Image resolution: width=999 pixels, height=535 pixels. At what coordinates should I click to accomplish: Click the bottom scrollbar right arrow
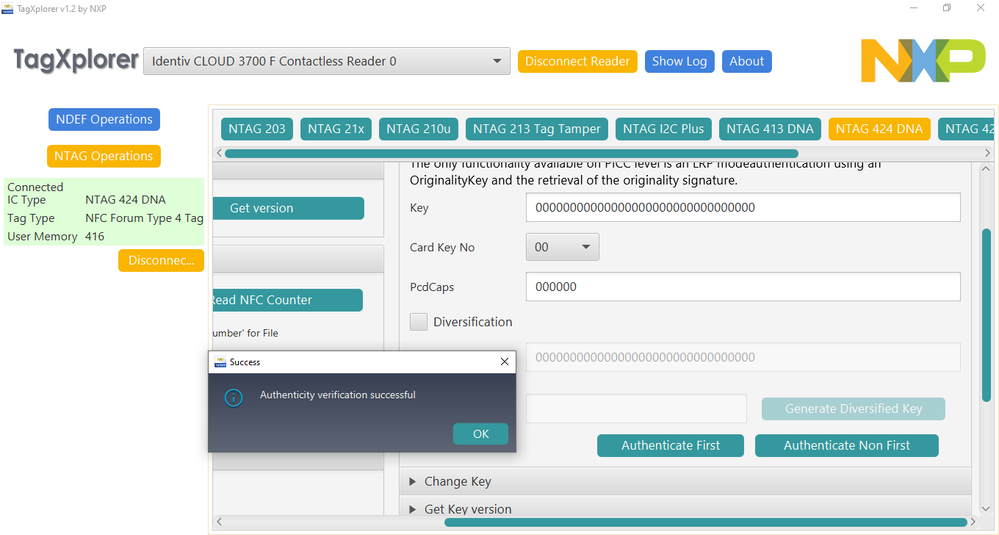(973, 522)
